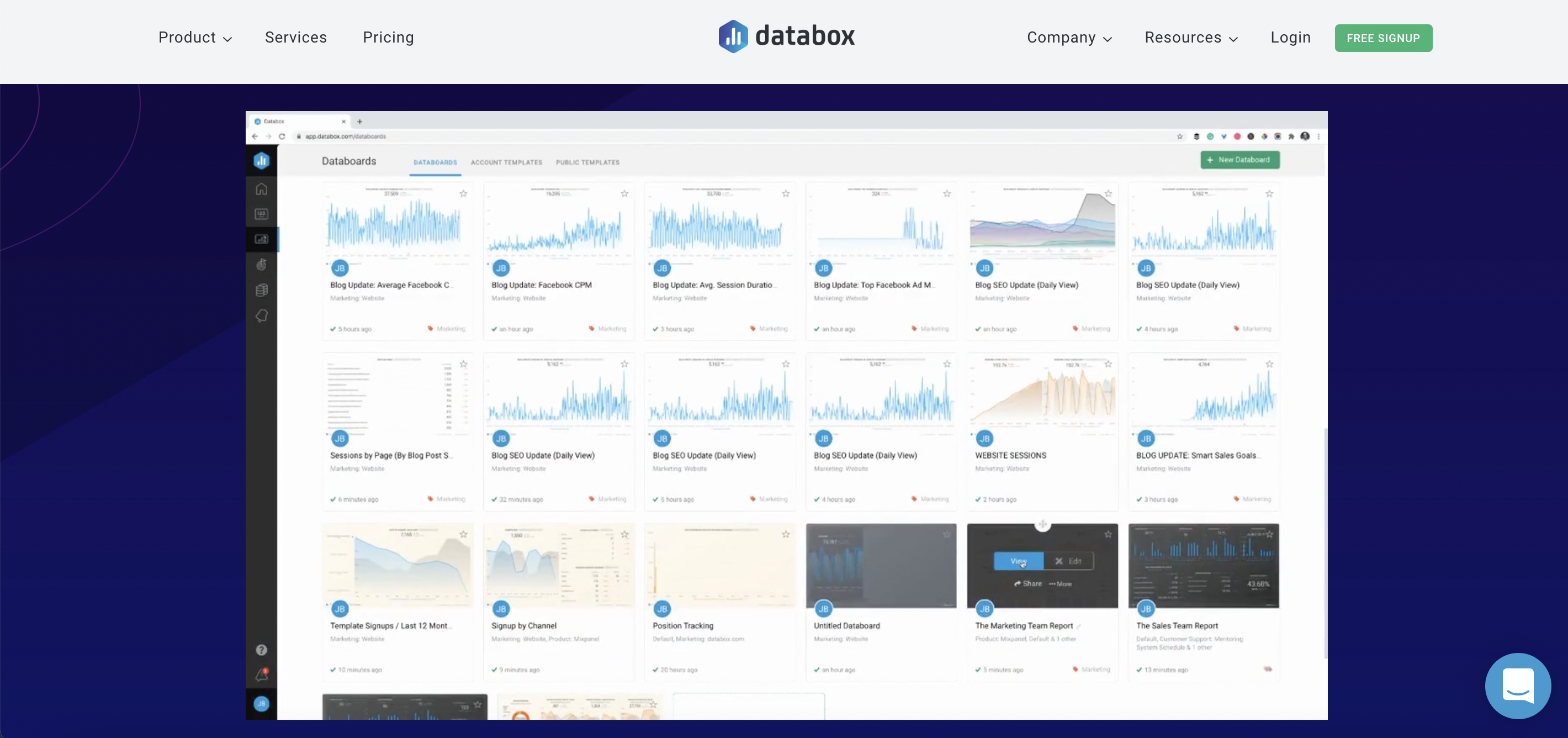
Task: Open the Chrome three-dot menu
Action: (x=1318, y=136)
